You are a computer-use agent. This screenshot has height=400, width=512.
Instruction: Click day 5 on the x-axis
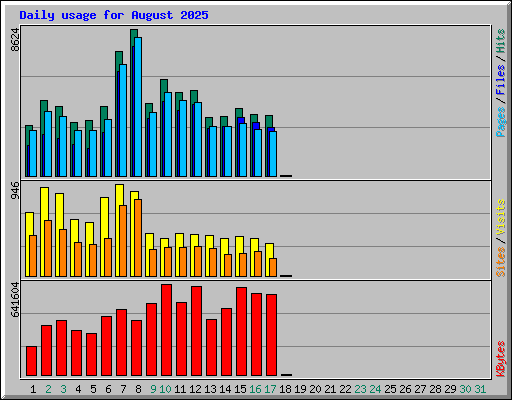pos(93,389)
